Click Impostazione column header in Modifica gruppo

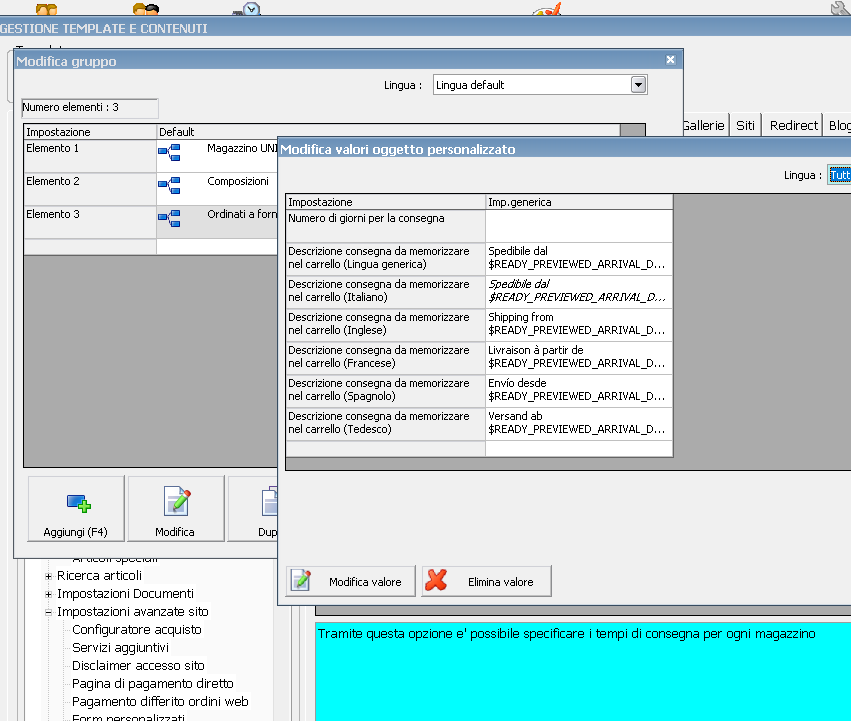click(x=90, y=132)
